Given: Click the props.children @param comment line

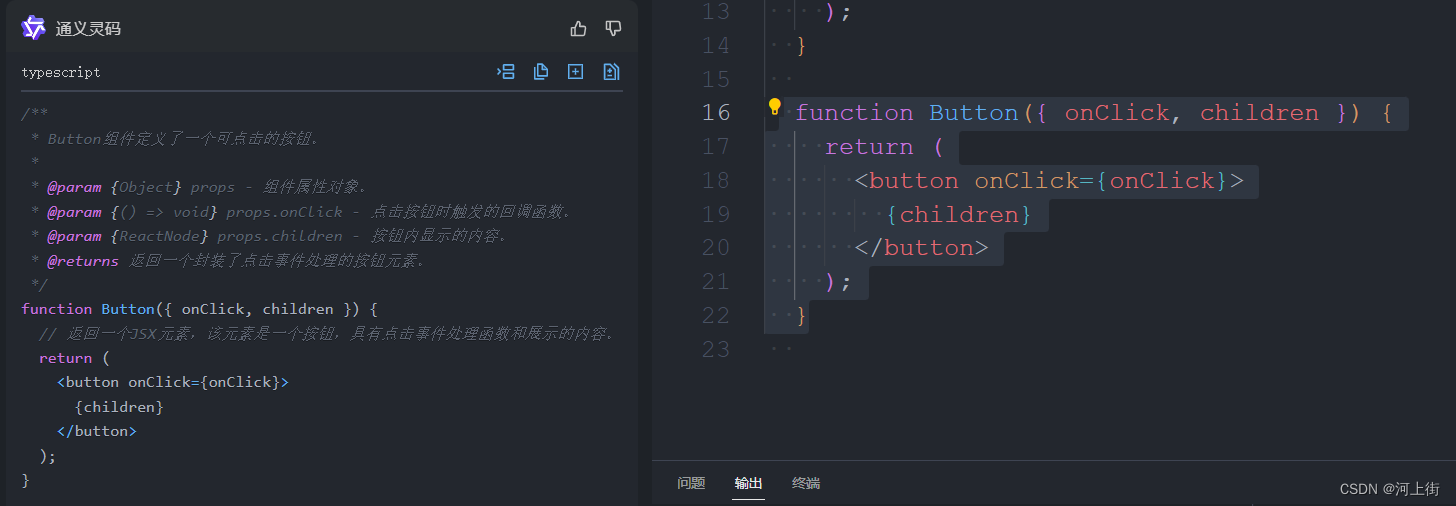Looking at the screenshot, I should click(x=269, y=236).
